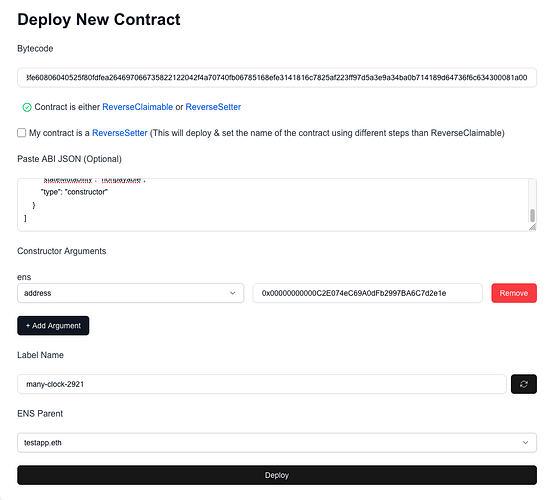Click the ABI JSON textarea scrollbar thumb
This screenshot has width=551, height=500.
click(533, 215)
